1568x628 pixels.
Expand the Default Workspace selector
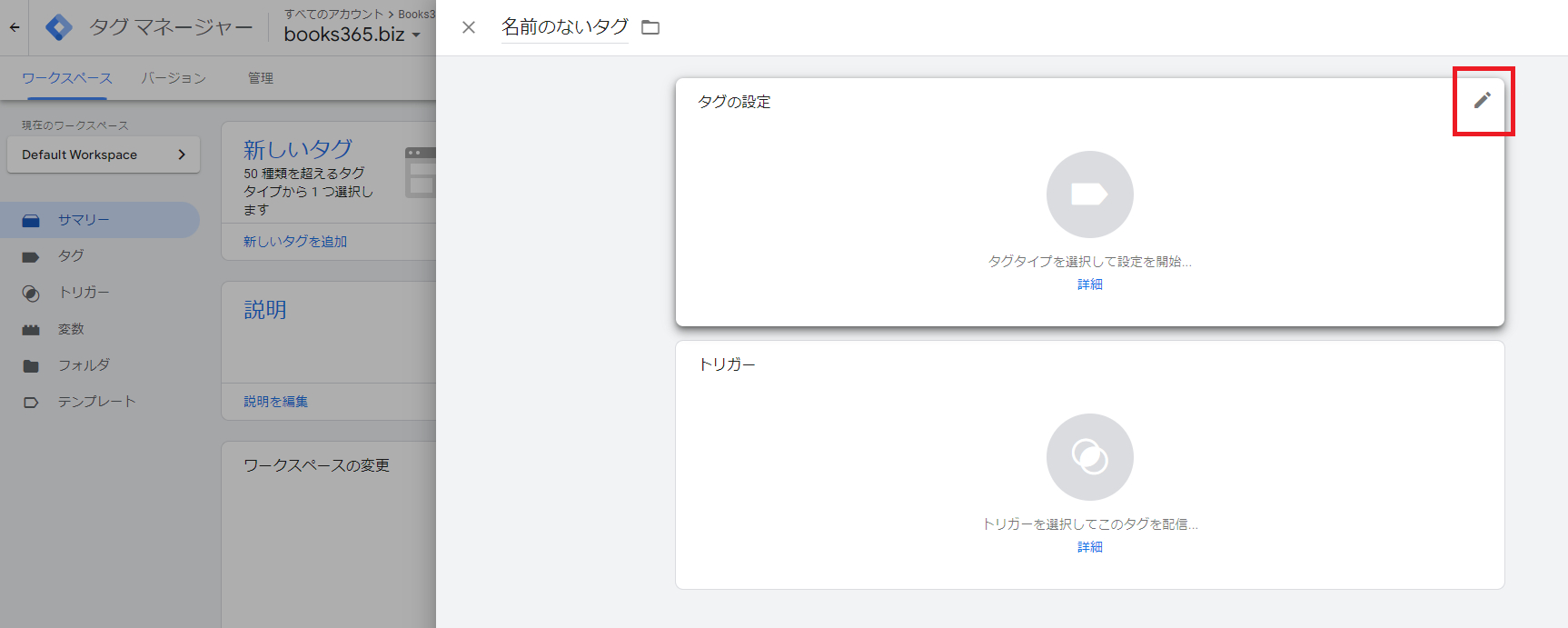[x=104, y=155]
